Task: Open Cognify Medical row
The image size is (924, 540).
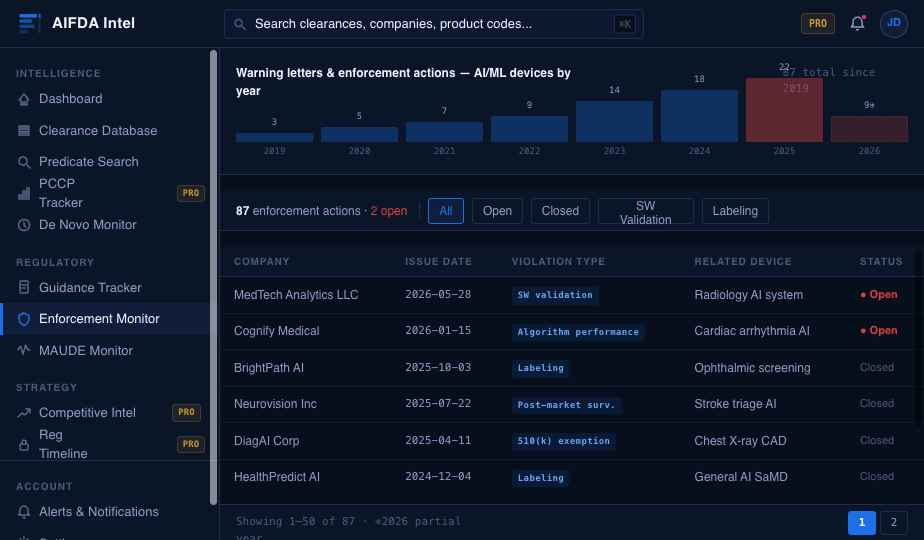Action: [x=568, y=331]
